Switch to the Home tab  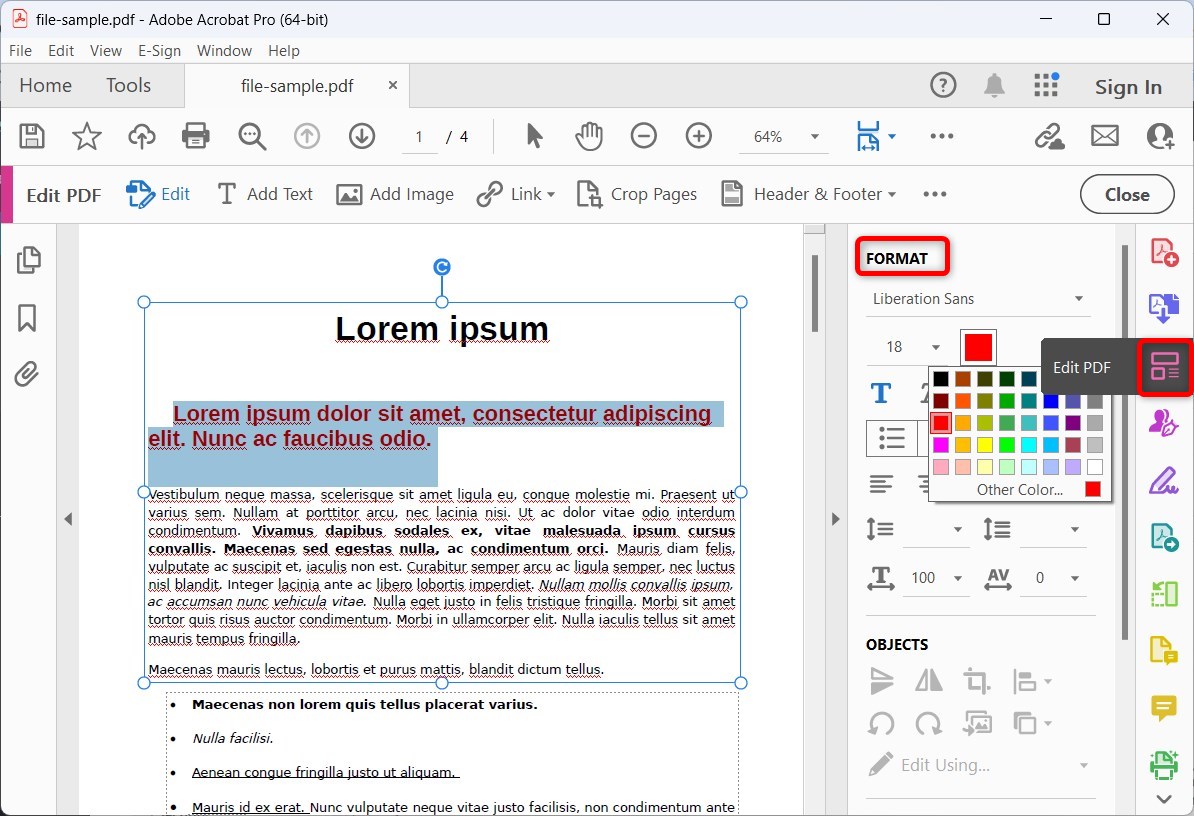click(x=44, y=86)
